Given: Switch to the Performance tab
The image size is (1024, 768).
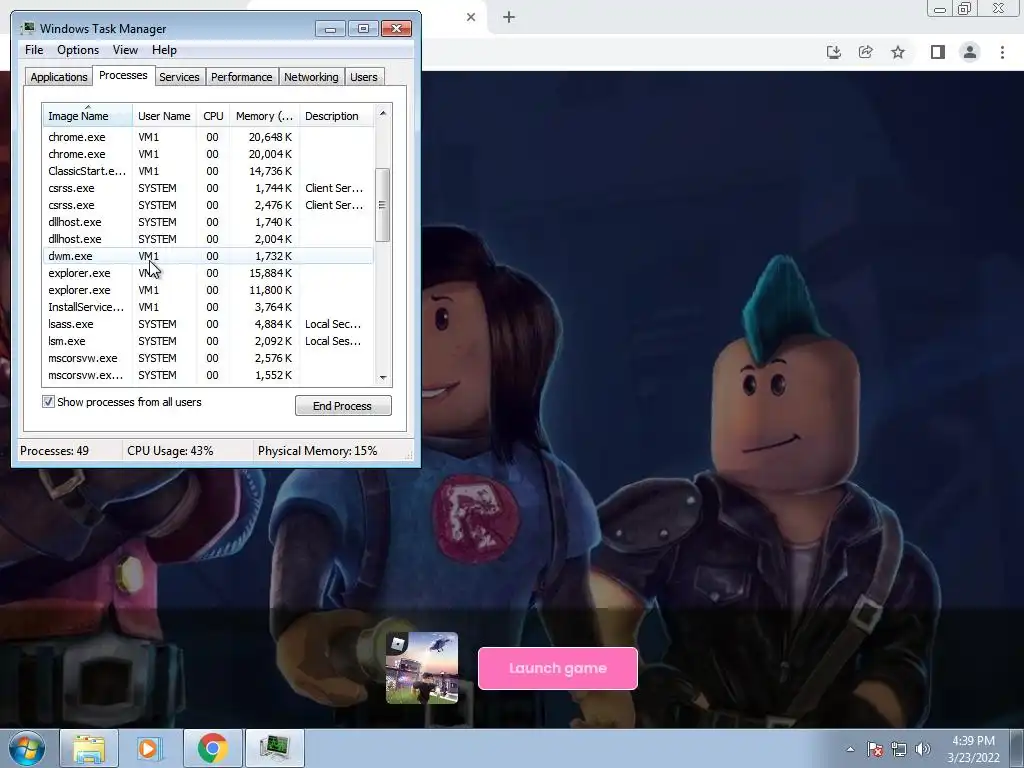Looking at the screenshot, I should coord(242,77).
